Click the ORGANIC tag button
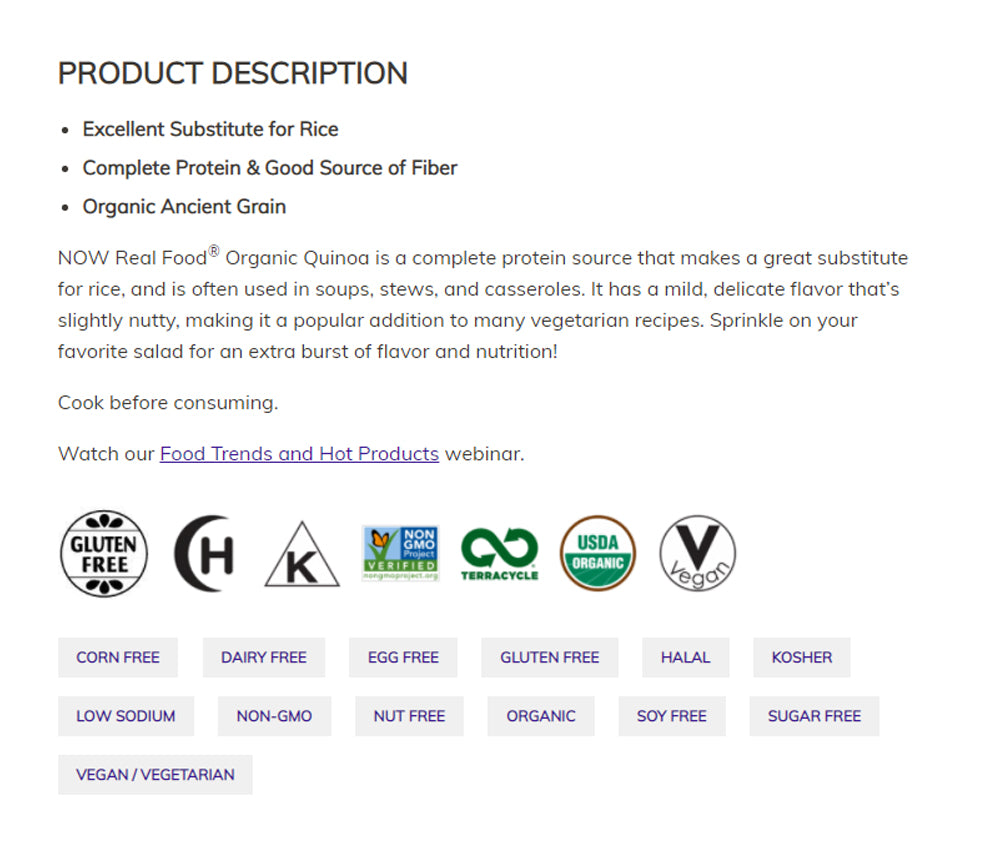The image size is (1000, 850). click(x=541, y=716)
